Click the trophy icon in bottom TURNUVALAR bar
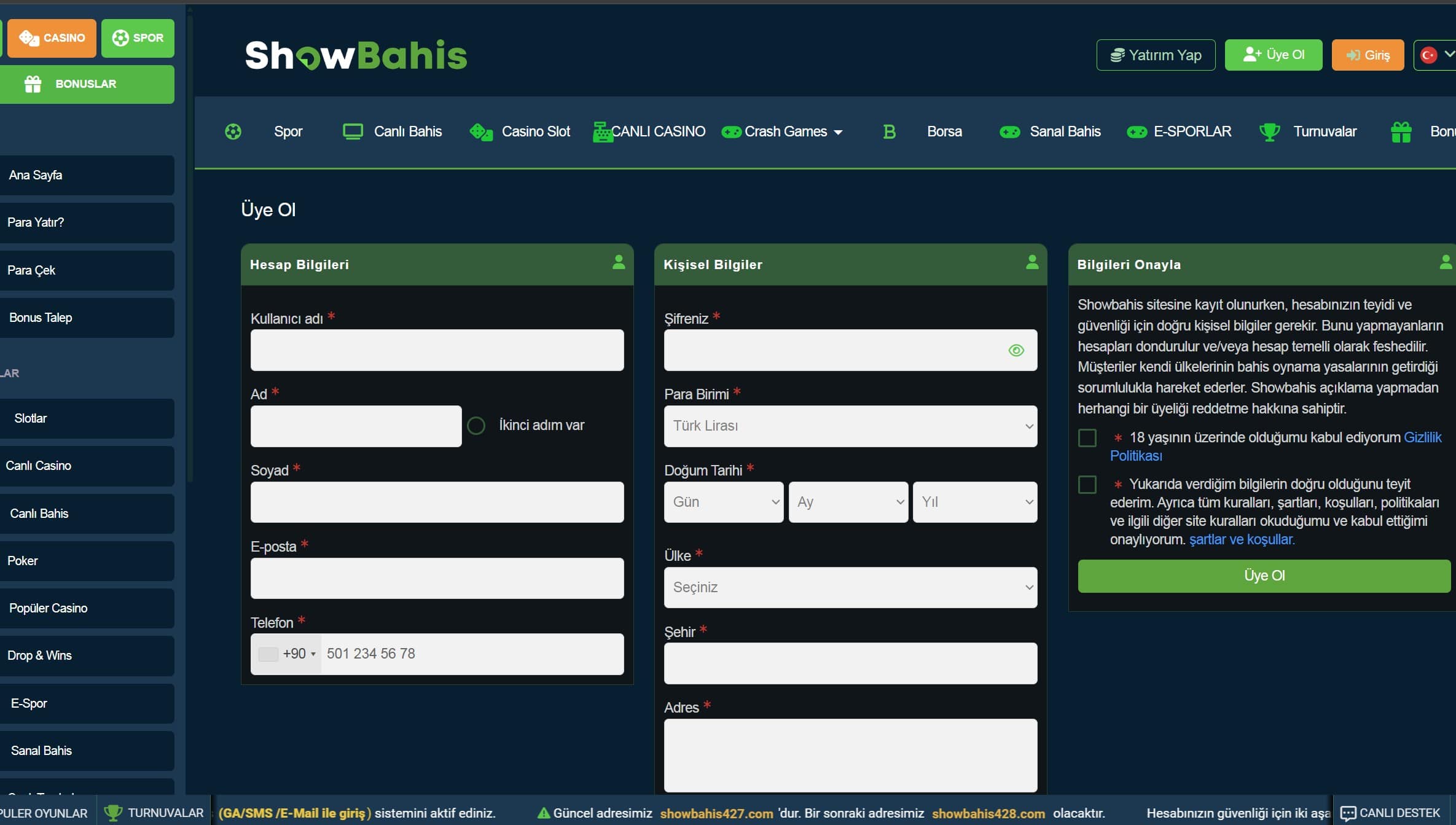 coord(113,813)
